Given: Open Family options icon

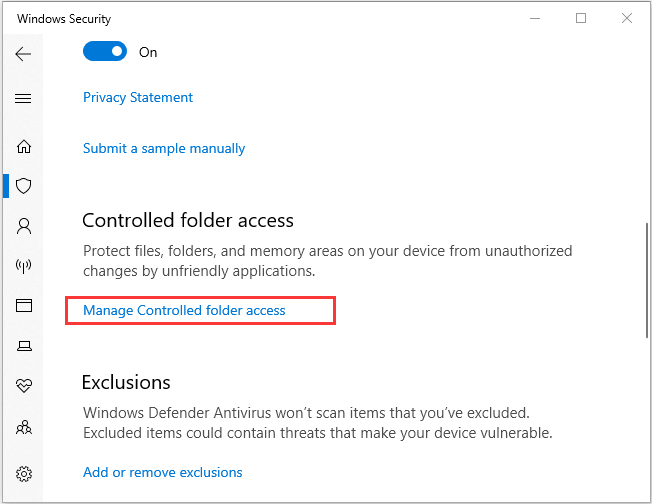Looking at the screenshot, I should coord(24,427).
